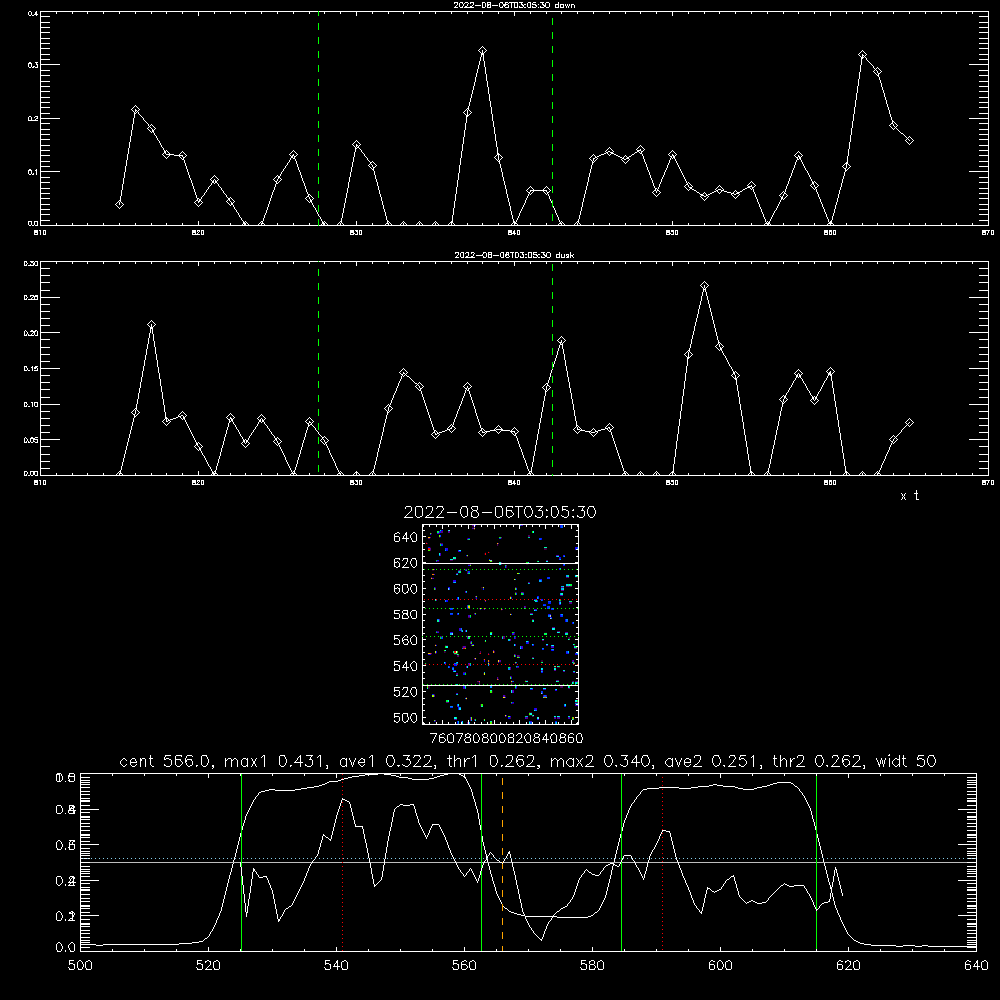This screenshot has height=1000, width=1000.
Task: Click the dawn plot title text
Action: 514,5
